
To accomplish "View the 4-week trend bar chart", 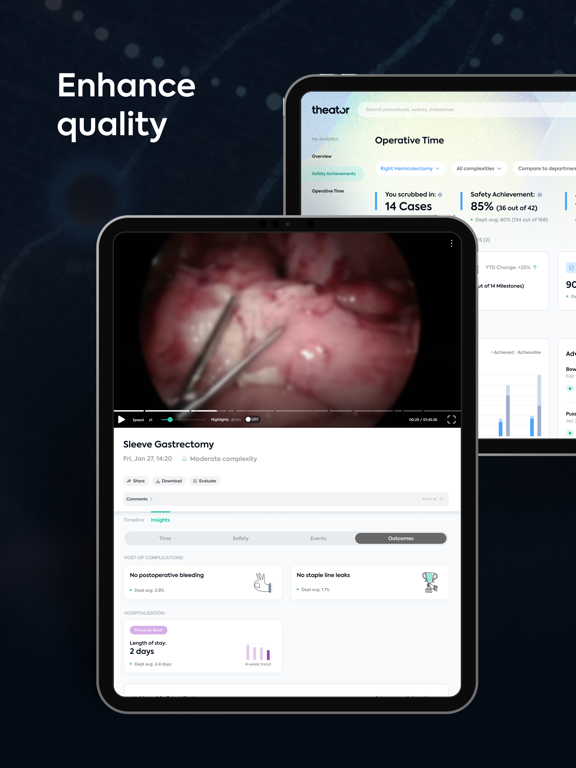I will pyautogui.click(x=258, y=652).
